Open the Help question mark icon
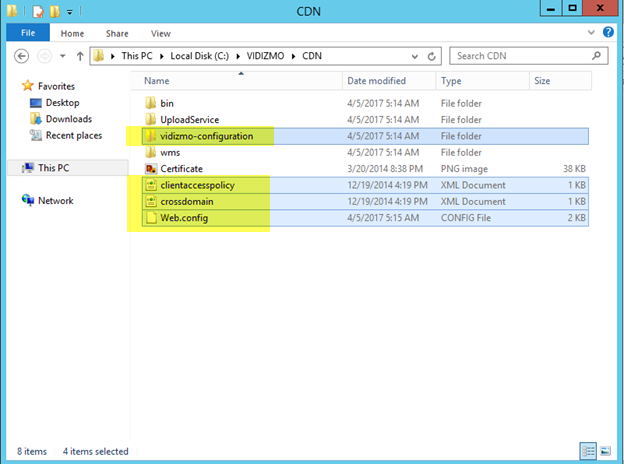 coord(610,33)
